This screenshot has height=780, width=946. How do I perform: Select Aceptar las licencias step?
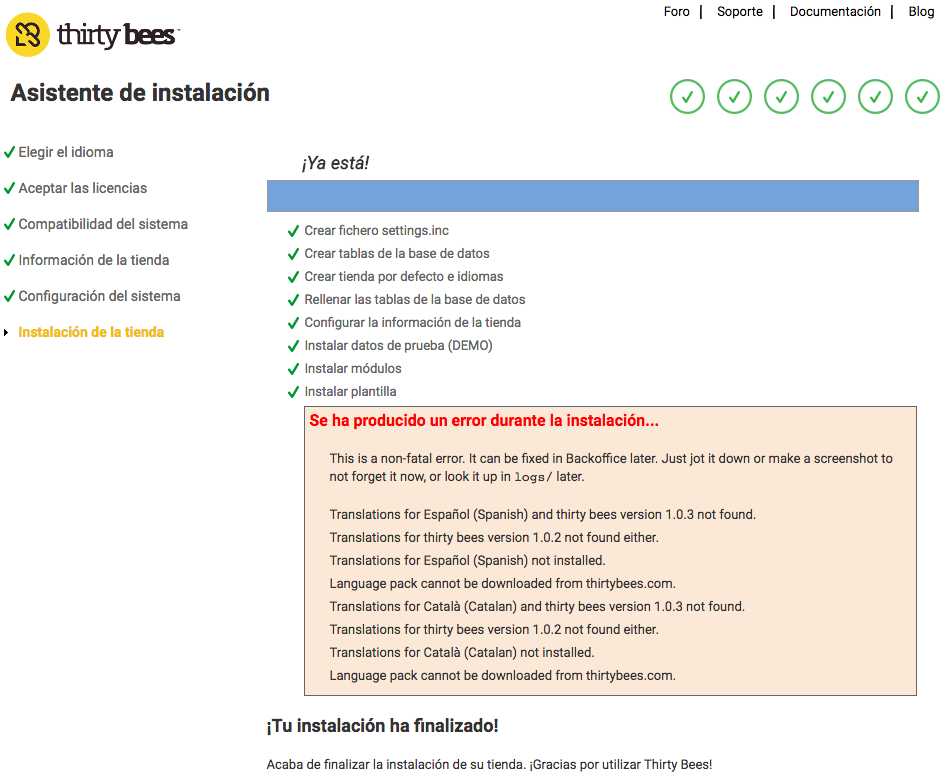[x=82, y=188]
